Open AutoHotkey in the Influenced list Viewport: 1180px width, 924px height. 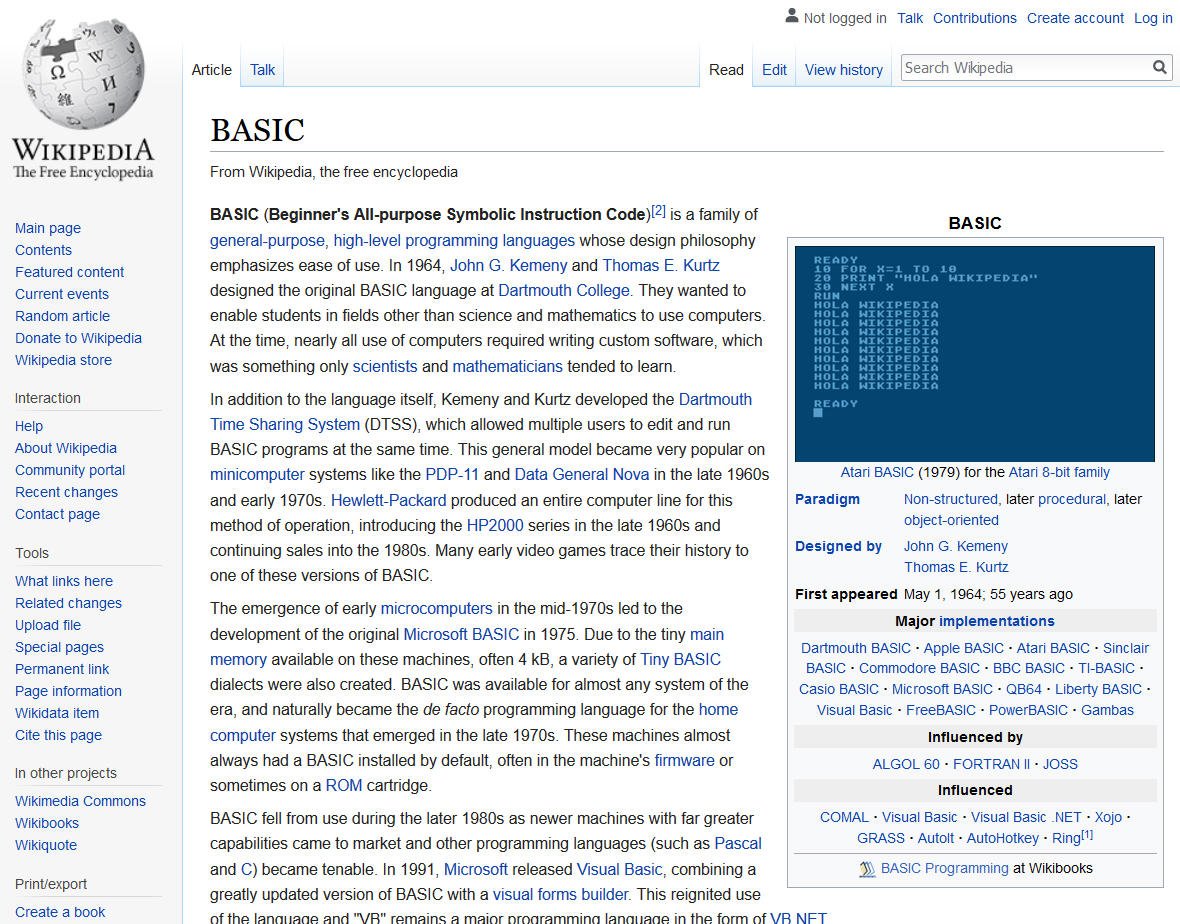[x=1002, y=838]
